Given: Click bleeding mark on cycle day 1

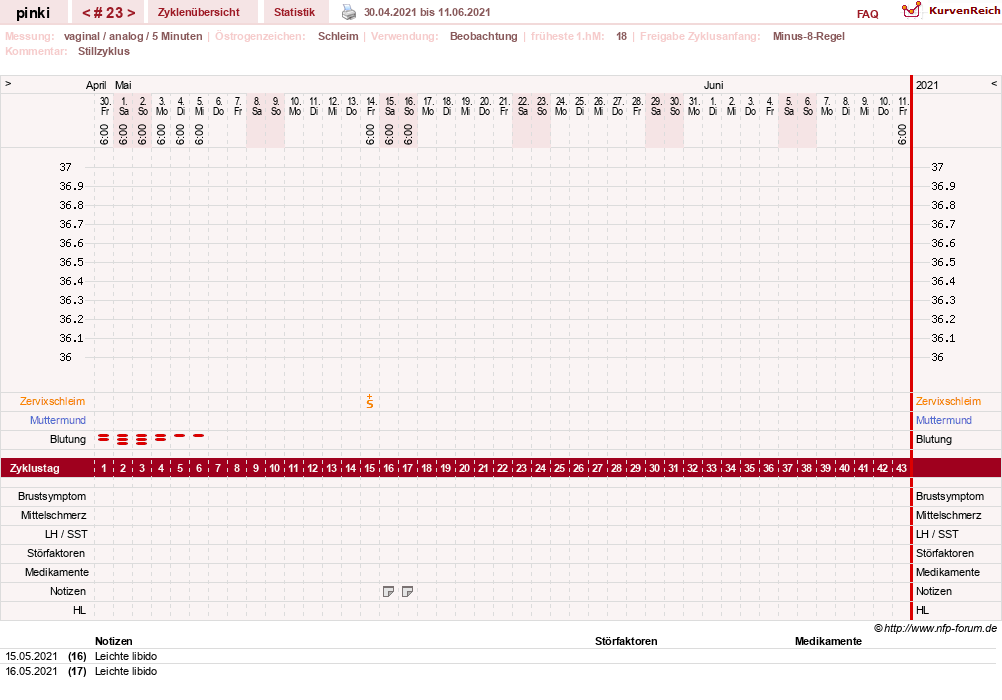Looking at the screenshot, I should point(104,438).
